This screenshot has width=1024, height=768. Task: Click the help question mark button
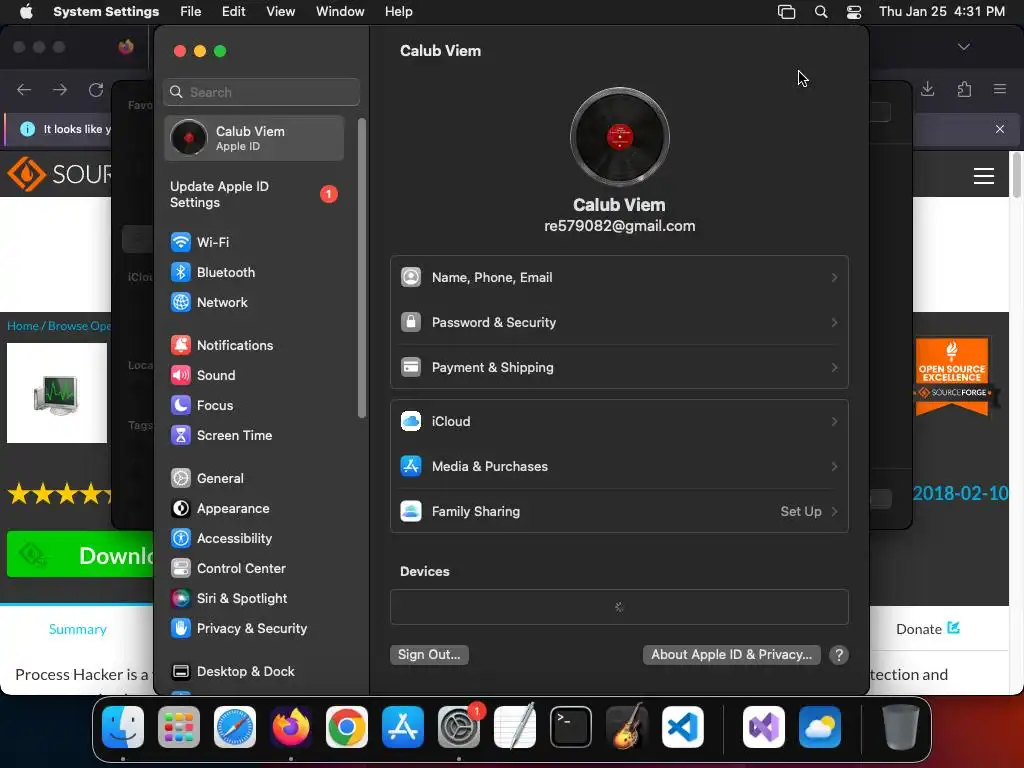pyautogui.click(x=839, y=655)
